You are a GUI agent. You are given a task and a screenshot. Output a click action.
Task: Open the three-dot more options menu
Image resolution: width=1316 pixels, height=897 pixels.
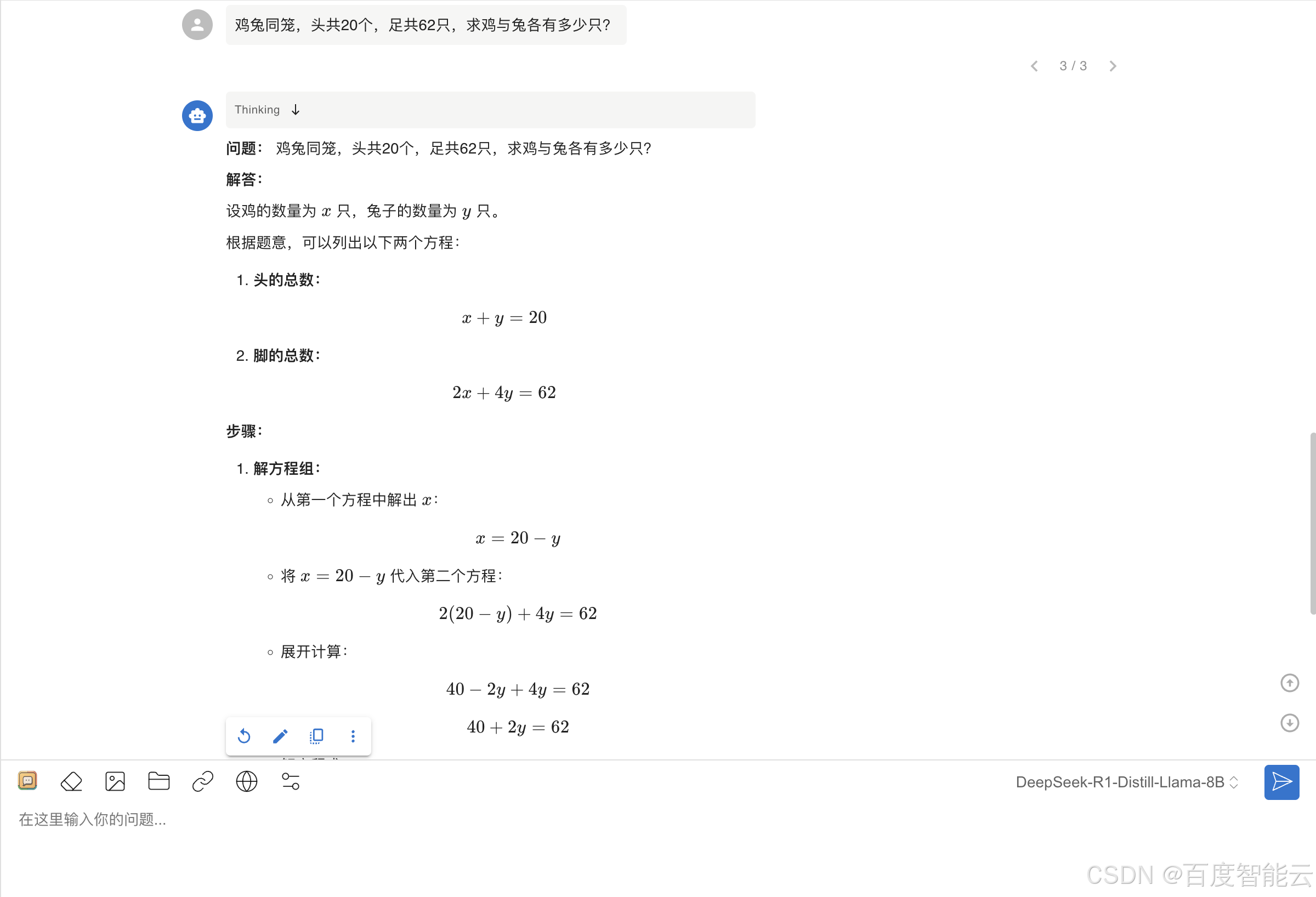tap(353, 736)
